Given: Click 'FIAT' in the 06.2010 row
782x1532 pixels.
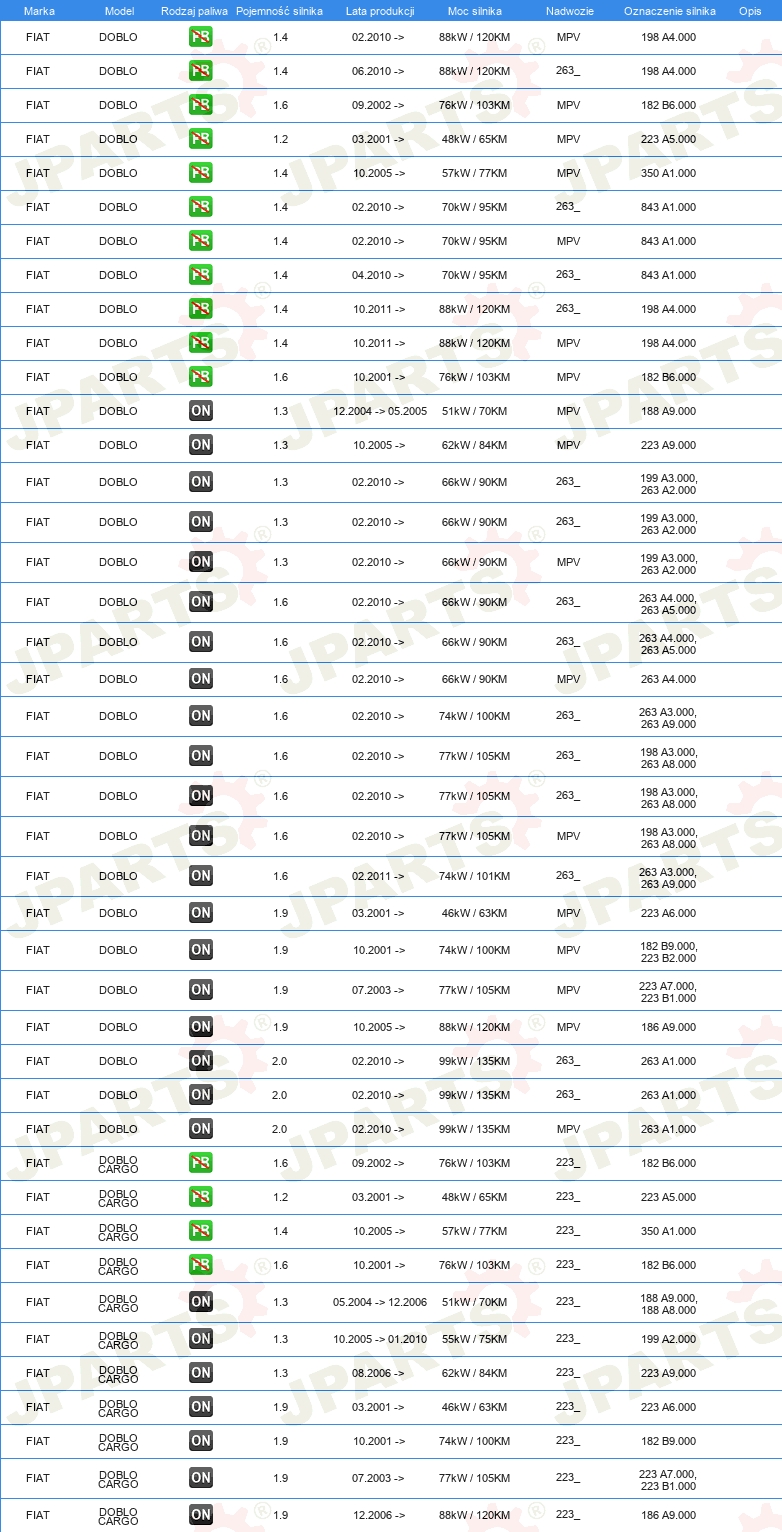Looking at the screenshot, I should (38, 71).
